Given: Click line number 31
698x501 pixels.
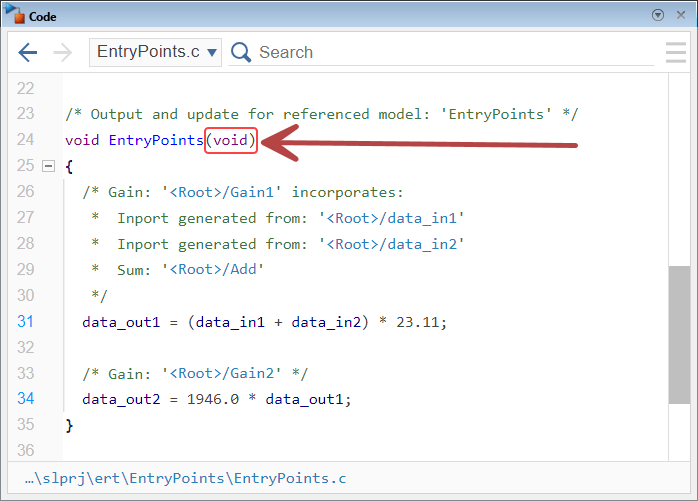Looking at the screenshot, I should coord(25,321).
